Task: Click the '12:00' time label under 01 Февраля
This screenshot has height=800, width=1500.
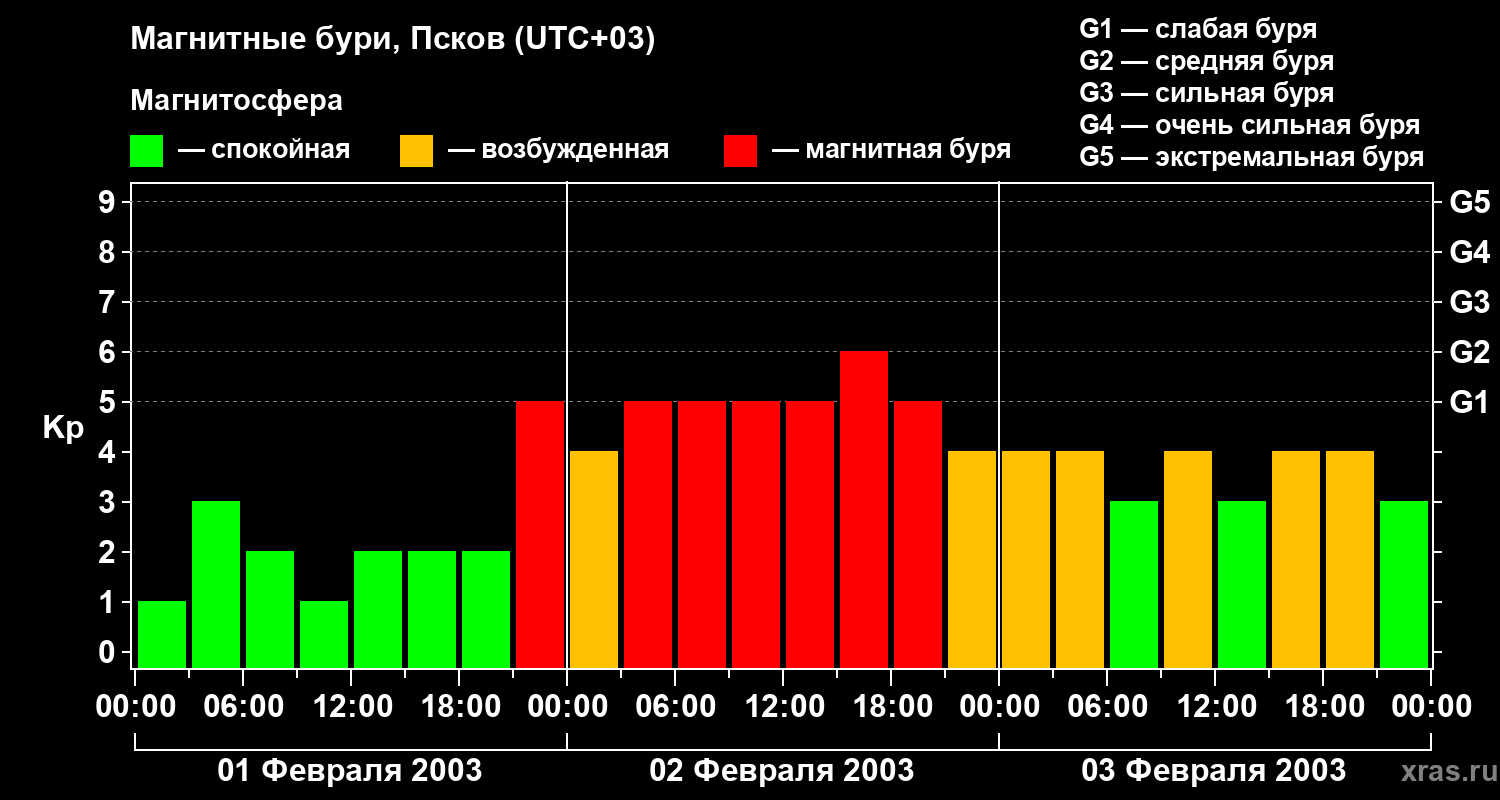Action: pyautogui.click(x=351, y=708)
